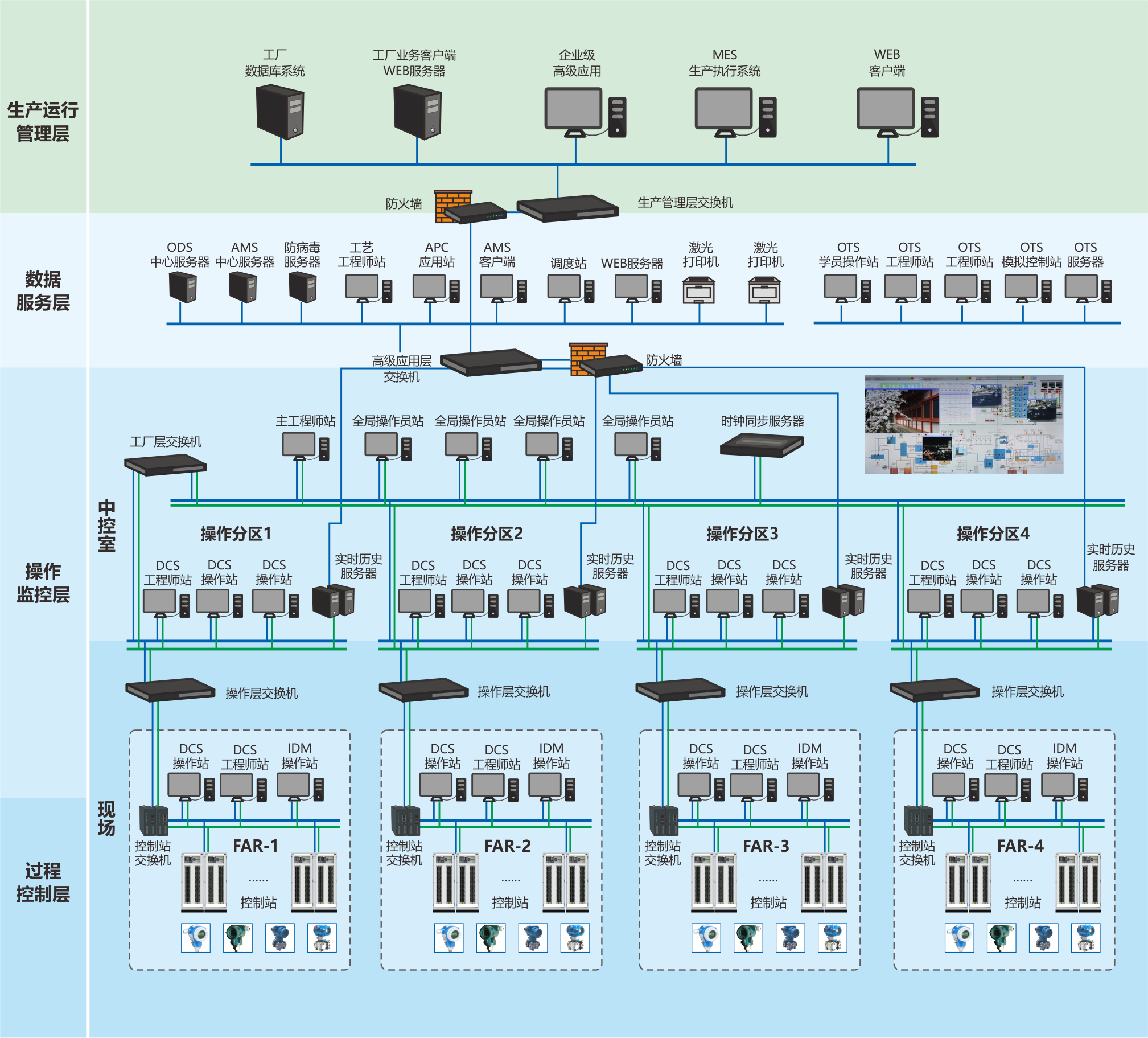This screenshot has height=1038, width=1148.
Task: Select the 时钟同步服务器 device icon
Action: 762,445
